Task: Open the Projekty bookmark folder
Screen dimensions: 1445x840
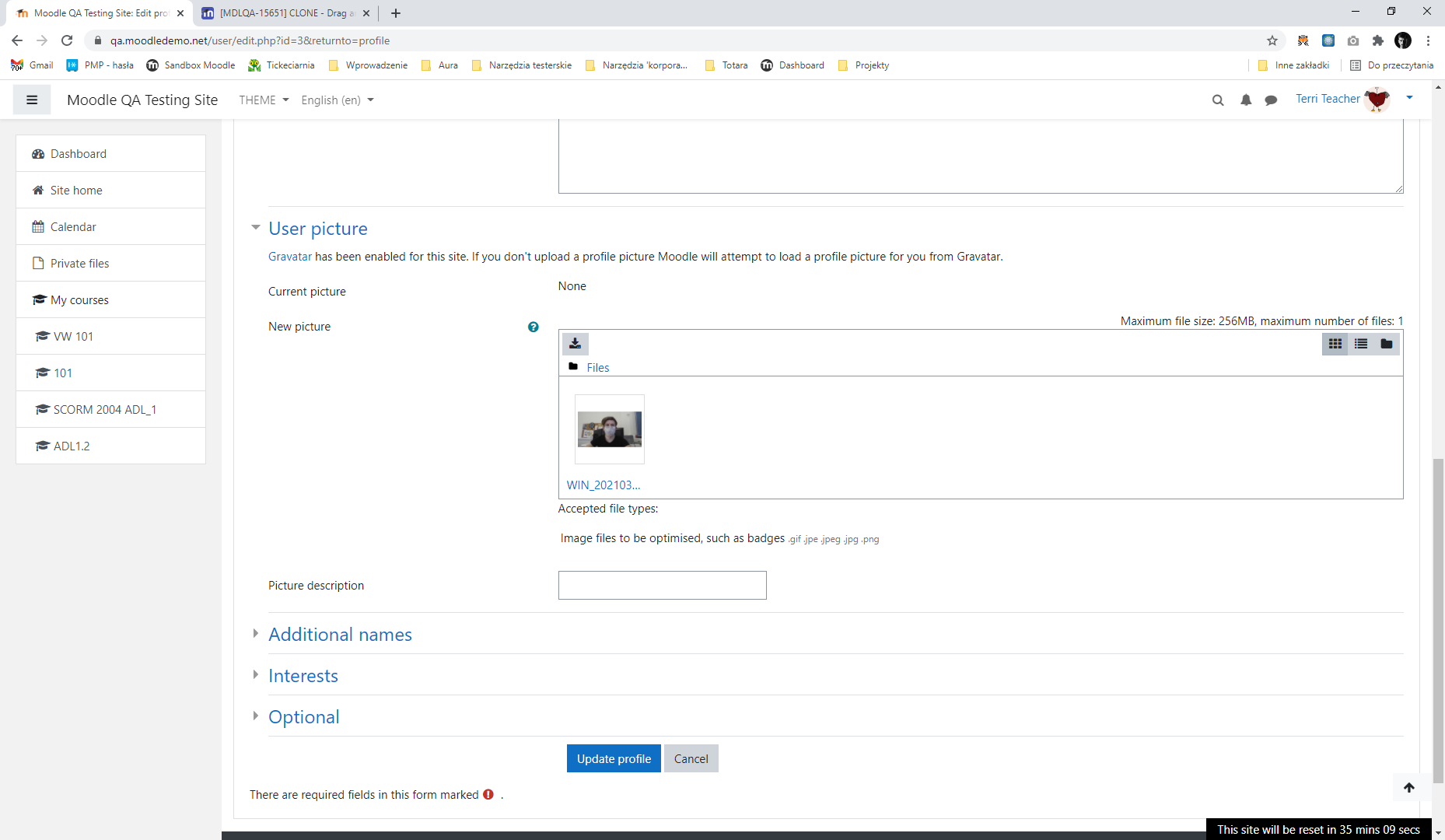Action: (864, 65)
